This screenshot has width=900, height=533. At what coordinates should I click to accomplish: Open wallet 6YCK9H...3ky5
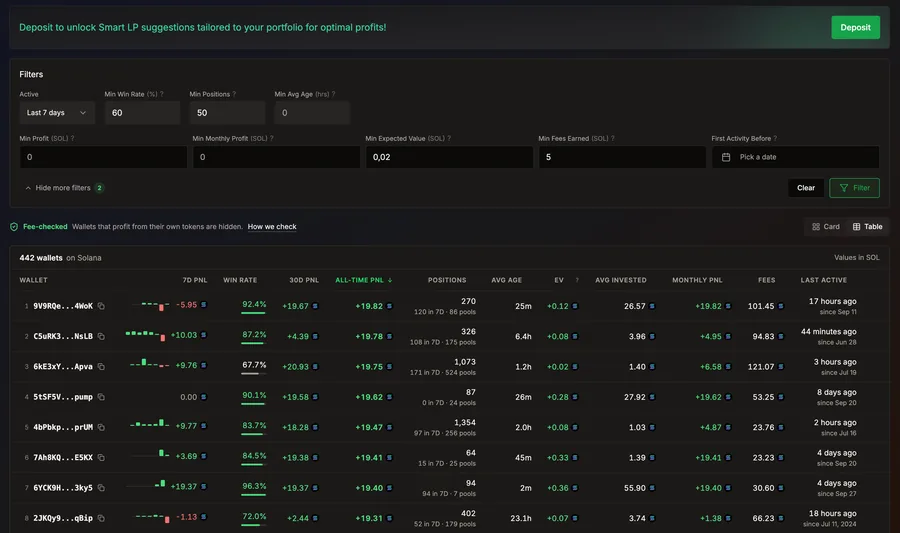[x=63, y=488]
